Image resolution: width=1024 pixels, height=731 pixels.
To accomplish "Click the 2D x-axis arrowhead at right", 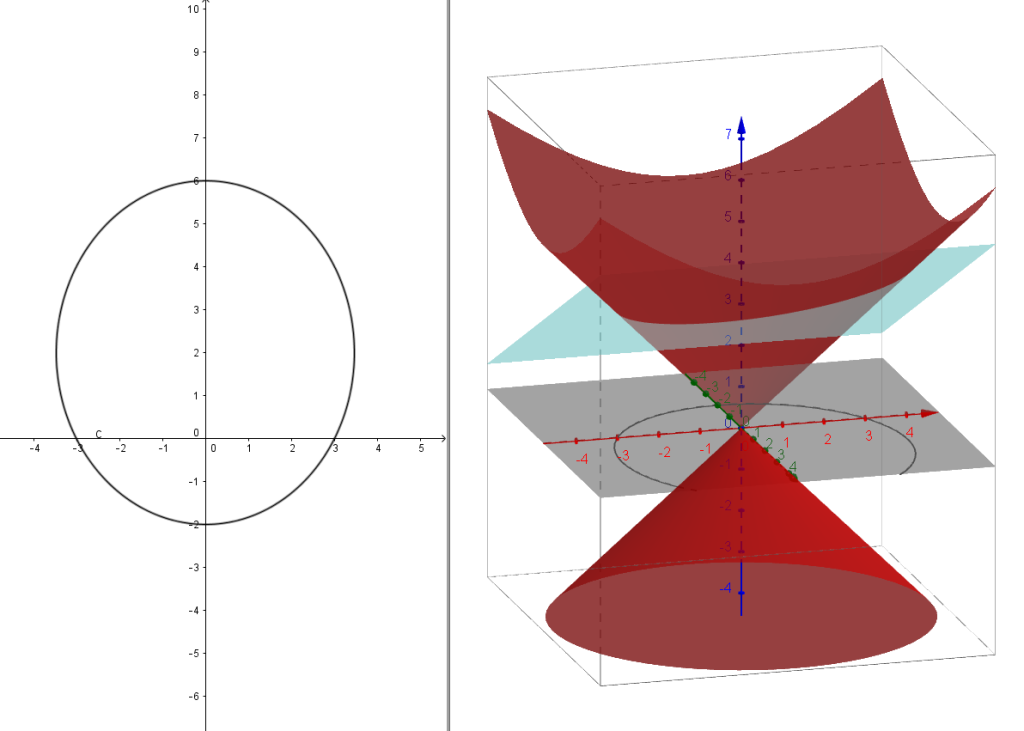I will pyautogui.click(x=441, y=438).
